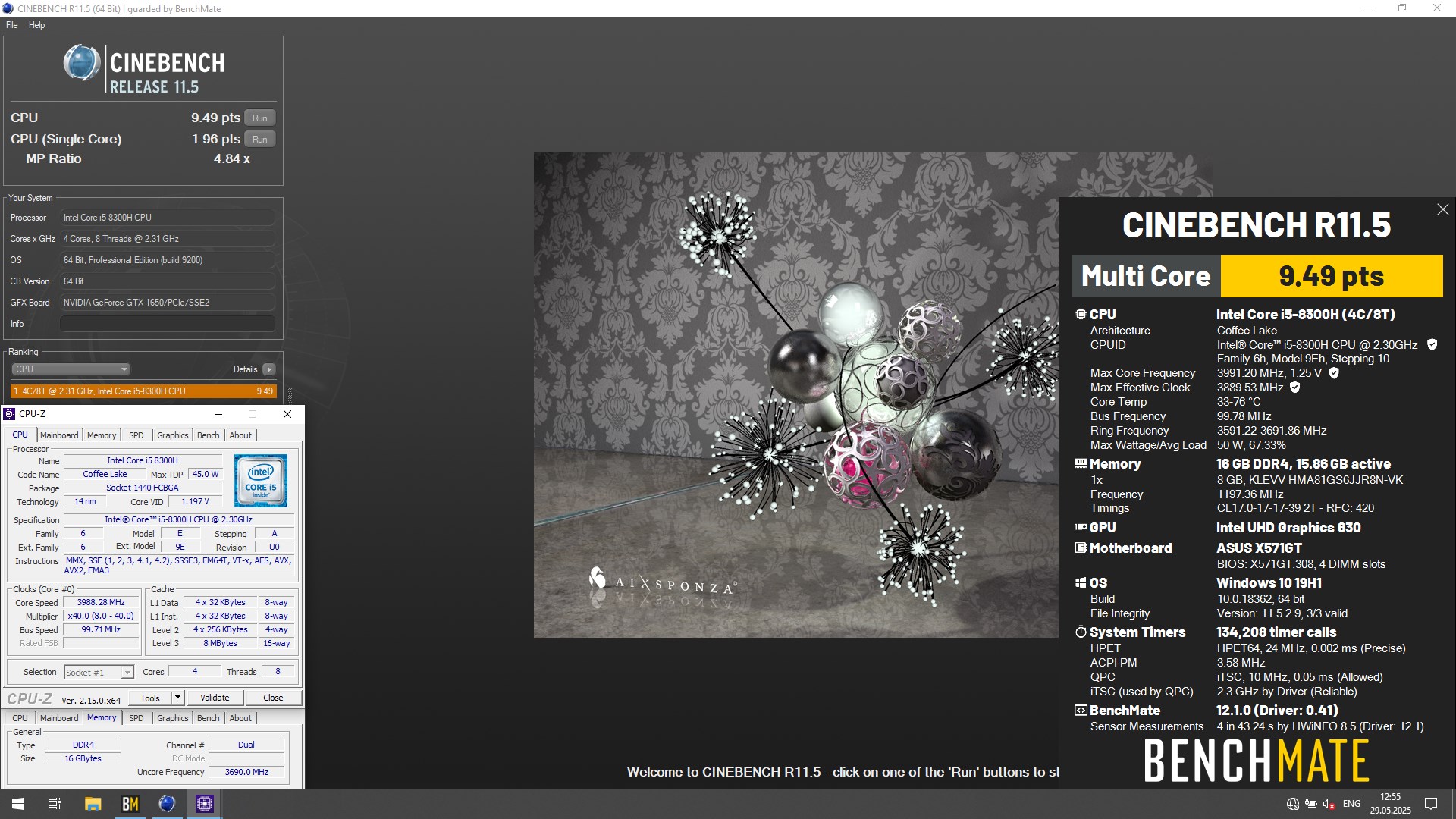
Task: Switch to Cinebench in the taskbar
Action: [x=167, y=804]
